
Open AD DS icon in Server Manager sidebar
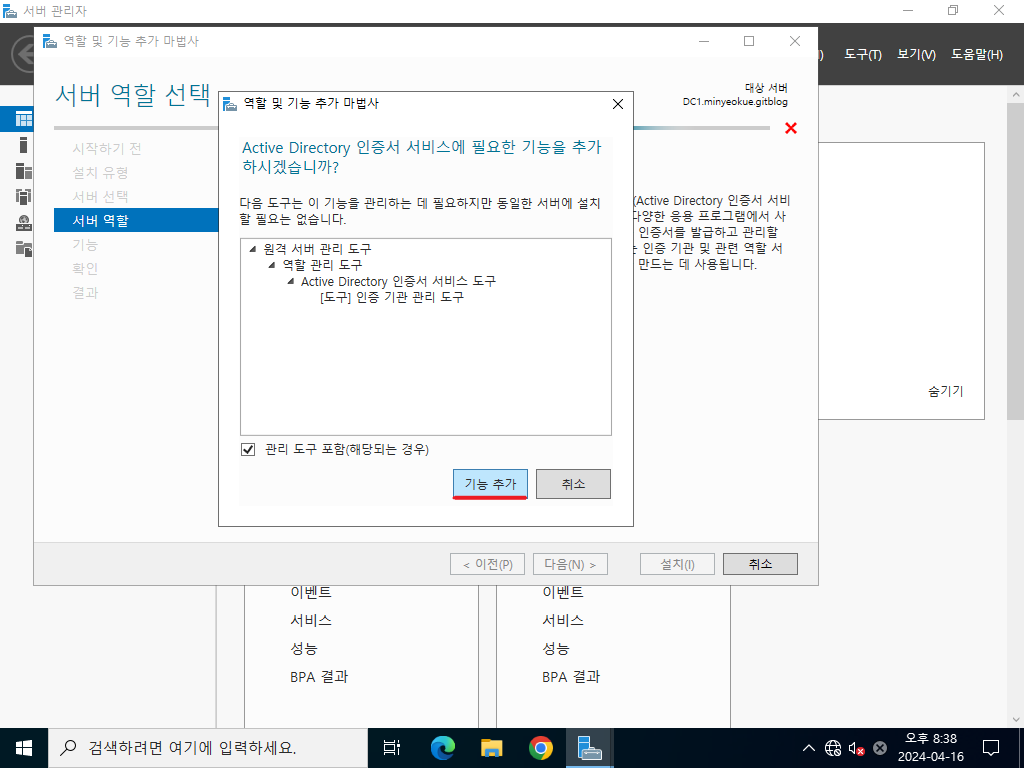tap(24, 197)
